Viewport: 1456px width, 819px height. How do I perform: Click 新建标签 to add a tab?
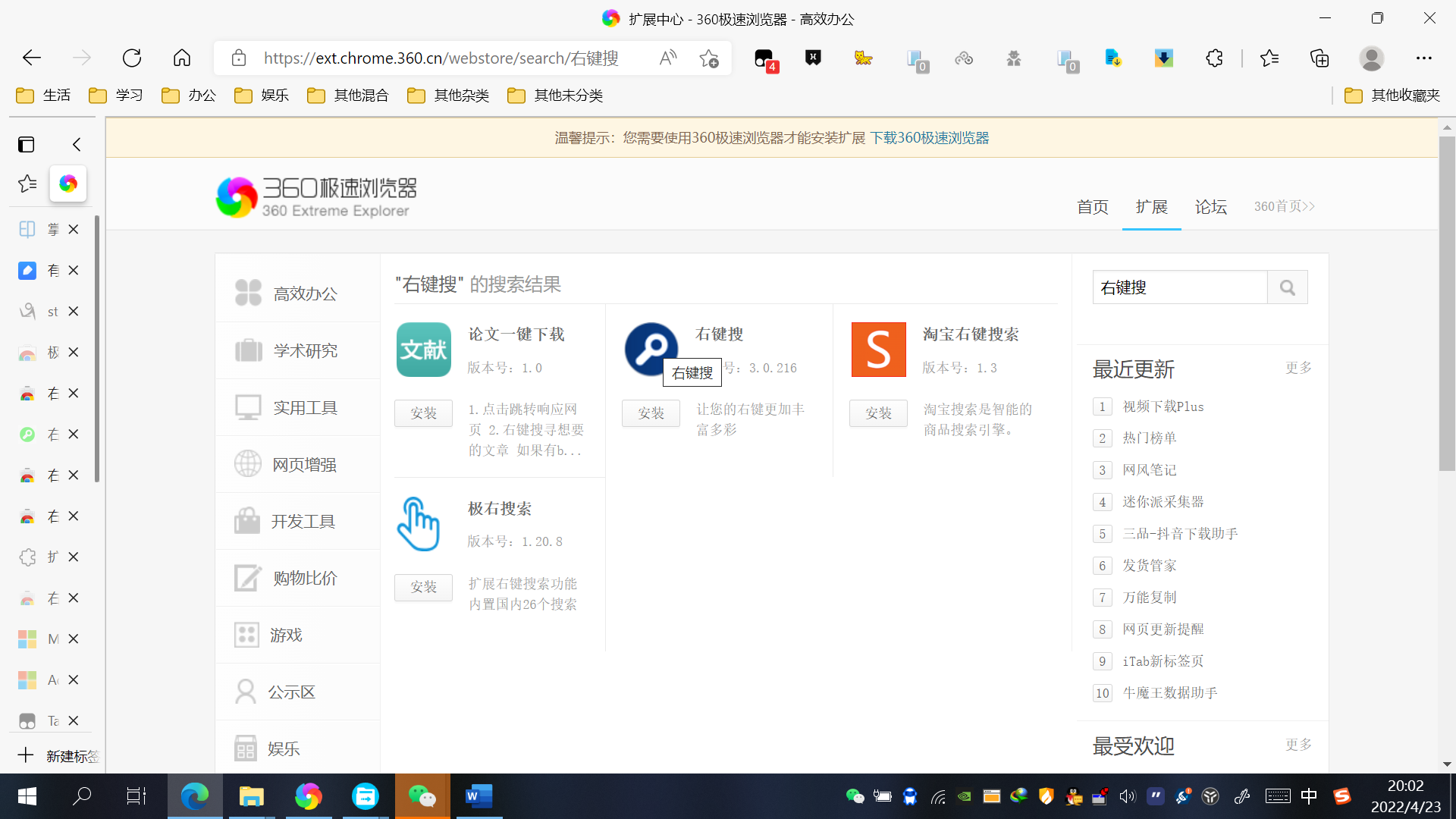click(58, 756)
